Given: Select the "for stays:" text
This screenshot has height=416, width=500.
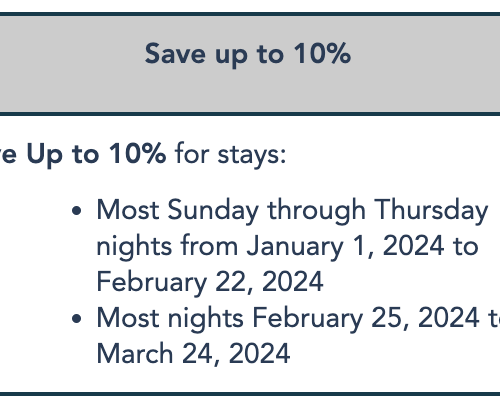Looking at the screenshot, I should [x=230, y=154].
